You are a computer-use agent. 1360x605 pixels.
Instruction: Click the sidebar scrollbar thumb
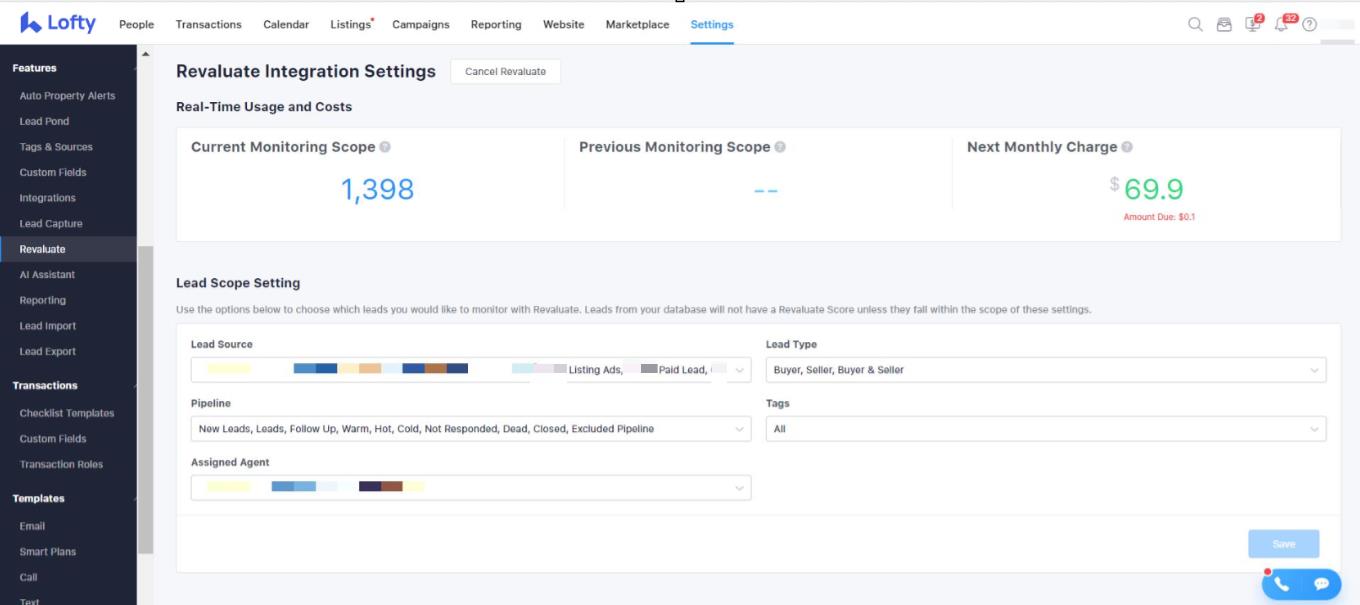coord(146,400)
